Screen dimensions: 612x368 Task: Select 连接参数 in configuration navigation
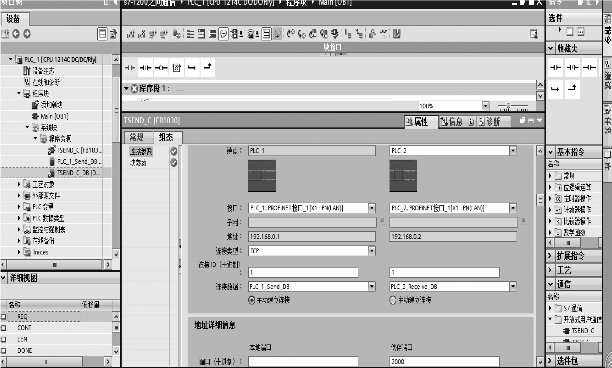tap(141, 151)
